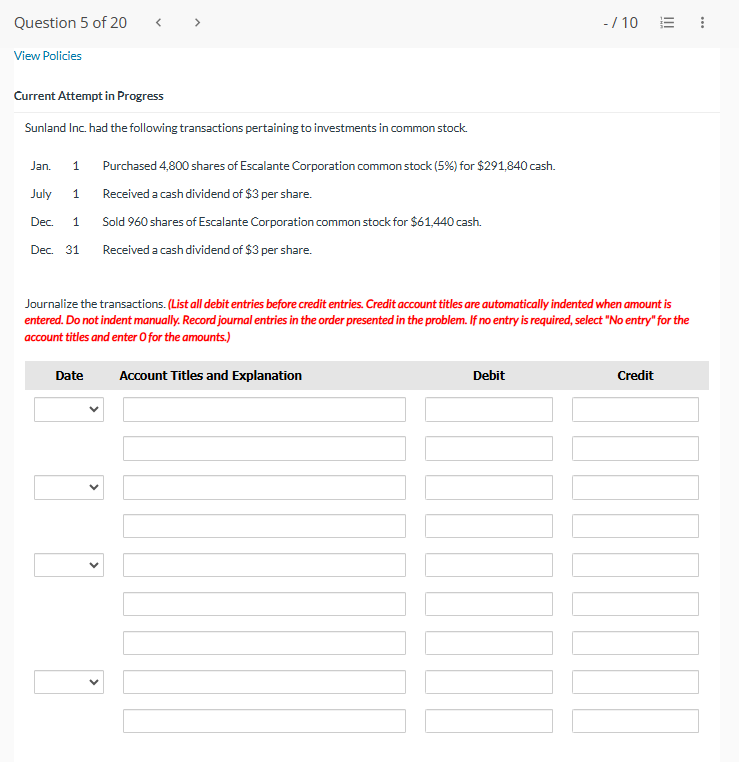This screenshot has width=739, height=762.
Task: Click 'Account Titles and Explanation' column header
Action: click(210, 376)
